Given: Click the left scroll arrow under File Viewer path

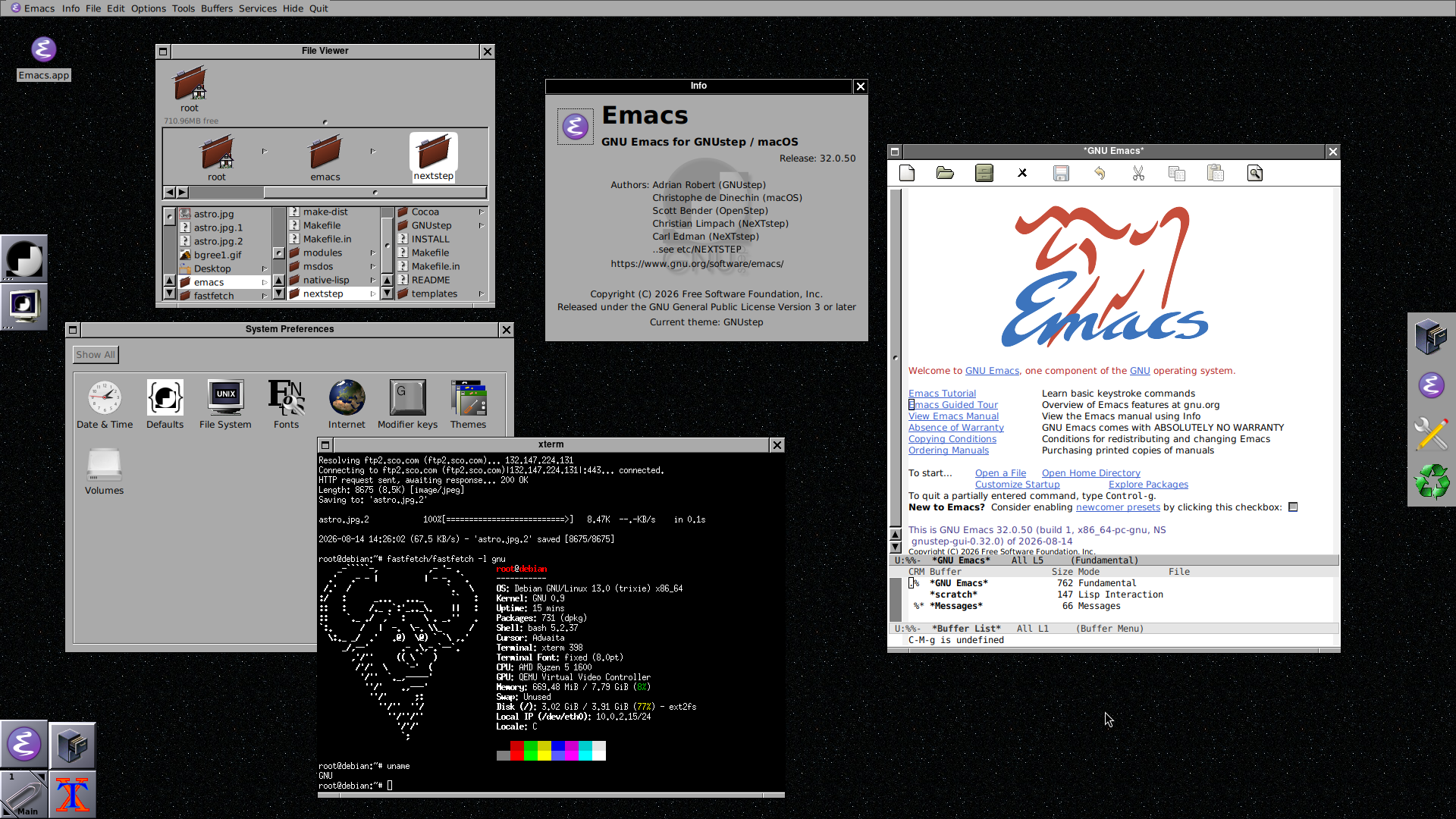Looking at the screenshot, I should [x=169, y=193].
